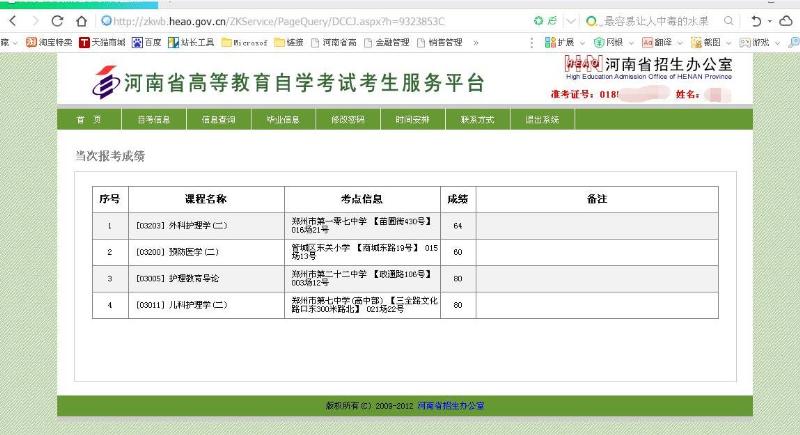Click the 准考证号 label text
This screenshot has width=800, height=435.
click(573, 94)
